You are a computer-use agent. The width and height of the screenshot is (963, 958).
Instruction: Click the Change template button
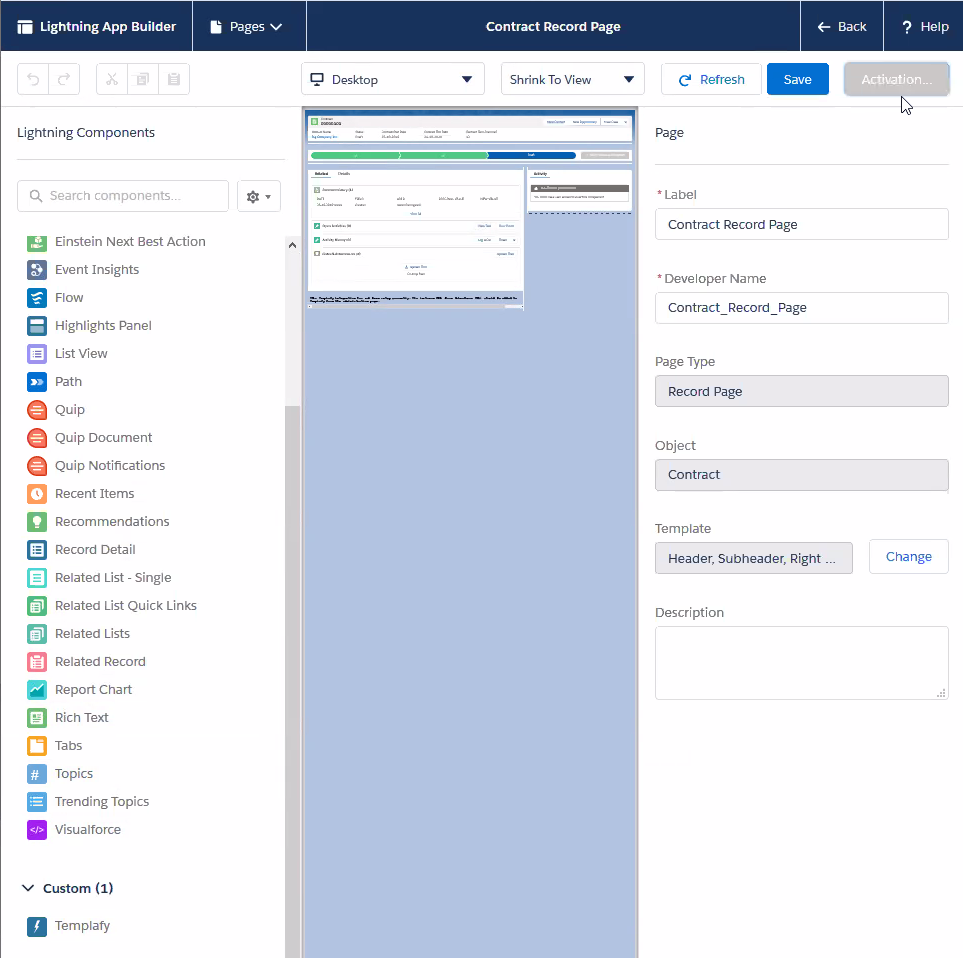908,557
